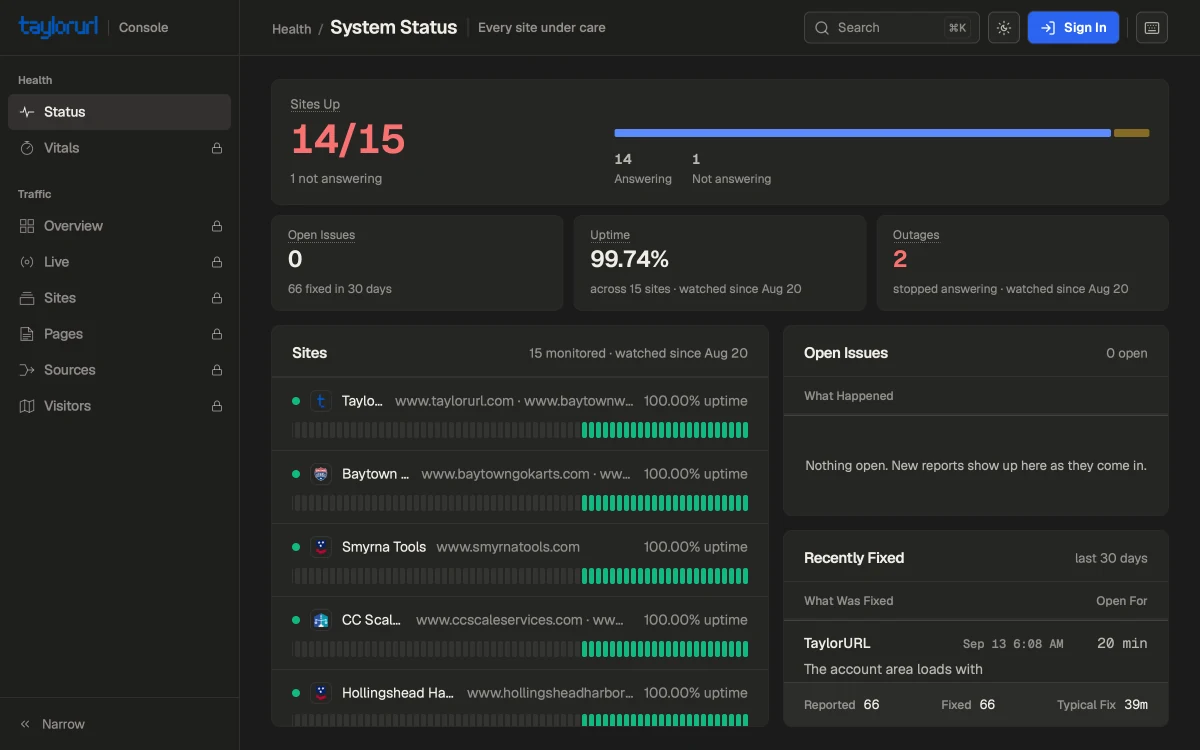
Task: Click '1 Not answering' legend
Action: pyautogui.click(x=731, y=168)
